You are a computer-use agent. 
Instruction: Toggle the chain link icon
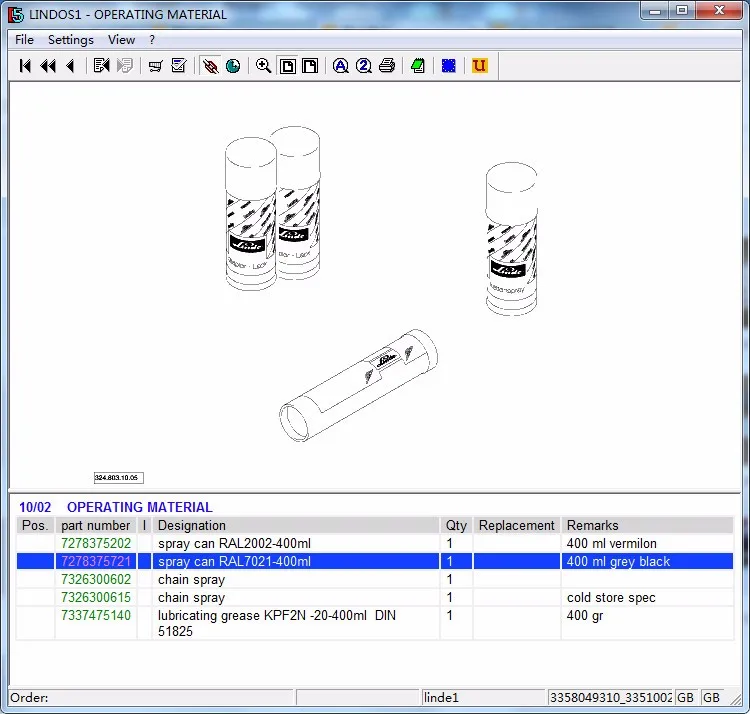pos(210,66)
